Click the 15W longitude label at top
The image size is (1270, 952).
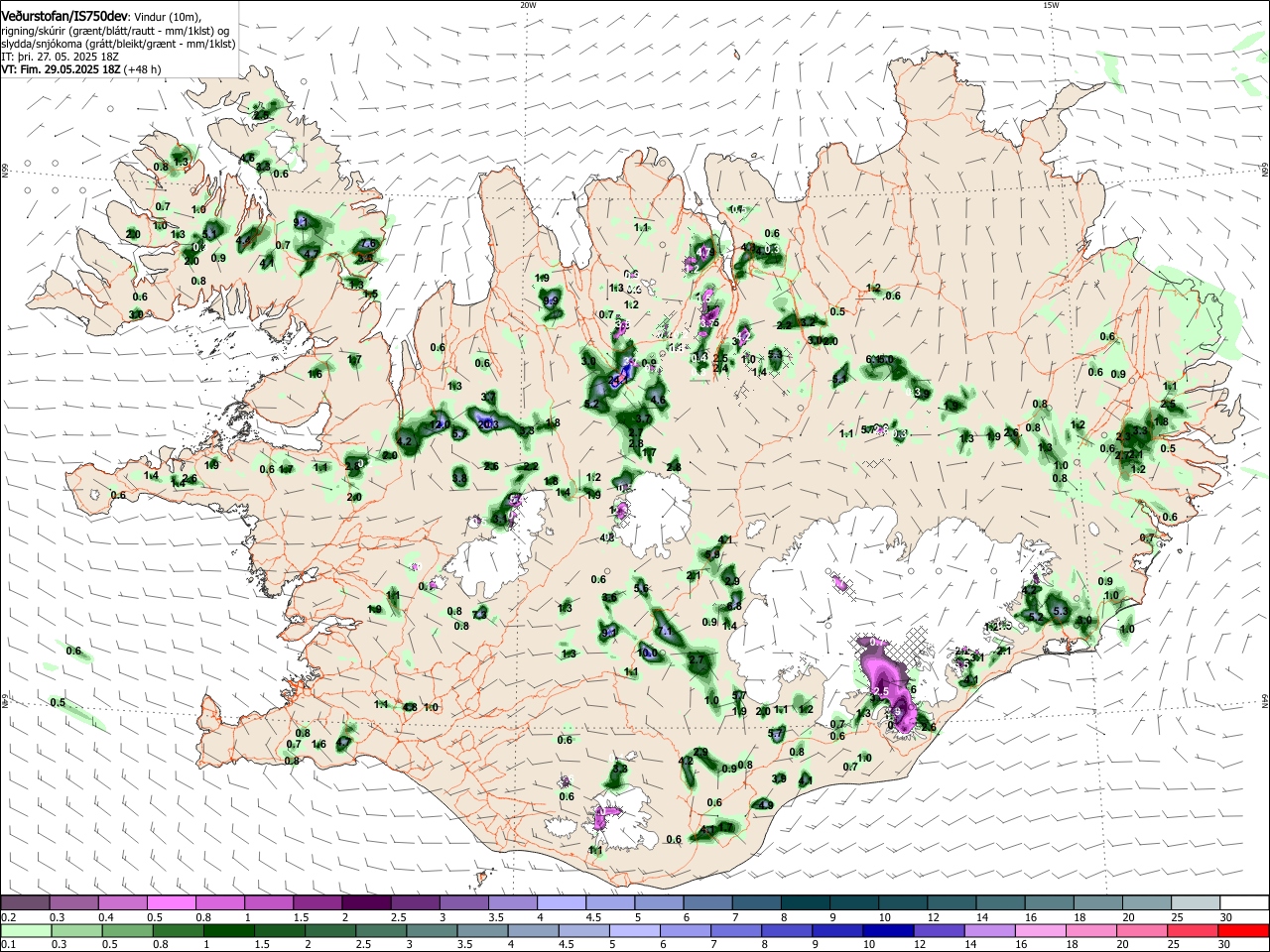pyautogui.click(x=1051, y=5)
